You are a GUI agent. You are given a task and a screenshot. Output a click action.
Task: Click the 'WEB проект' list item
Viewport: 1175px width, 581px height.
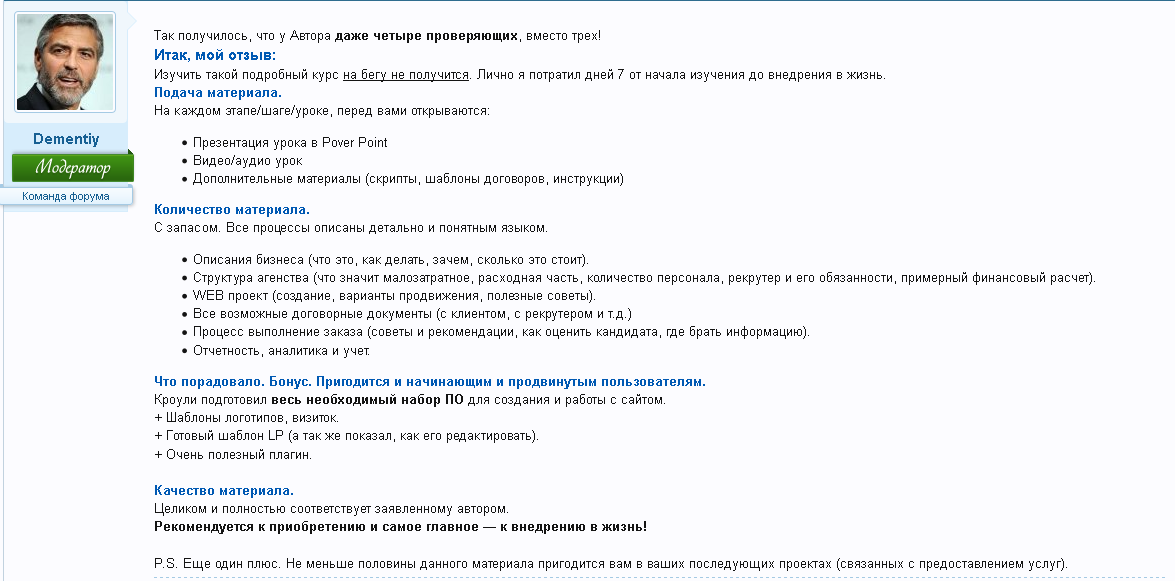tap(394, 296)
